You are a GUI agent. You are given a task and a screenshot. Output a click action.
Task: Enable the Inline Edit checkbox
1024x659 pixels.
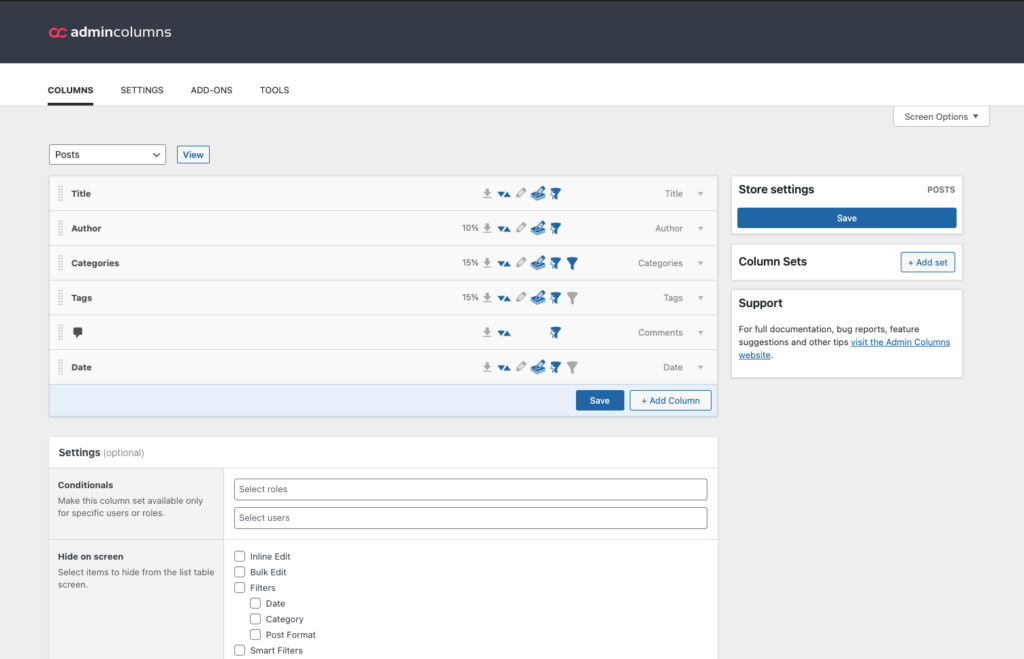pos(240,556)
